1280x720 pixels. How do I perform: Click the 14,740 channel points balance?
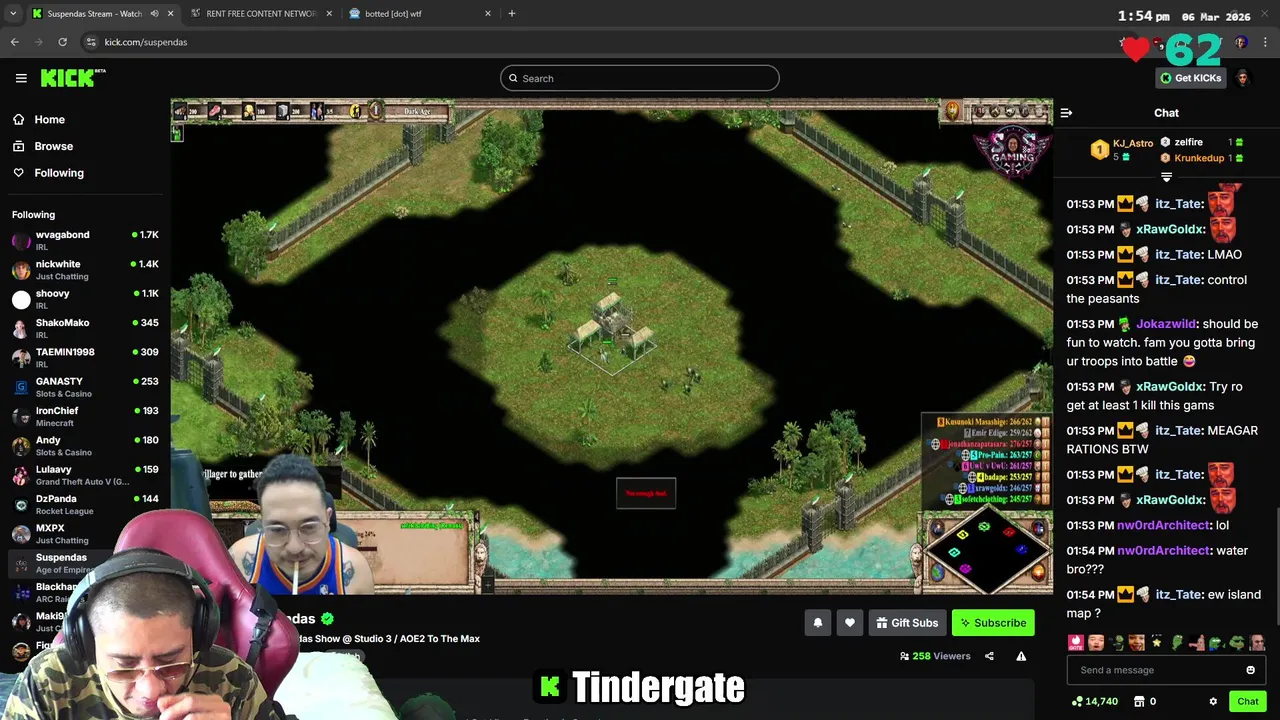point(1095,702)
